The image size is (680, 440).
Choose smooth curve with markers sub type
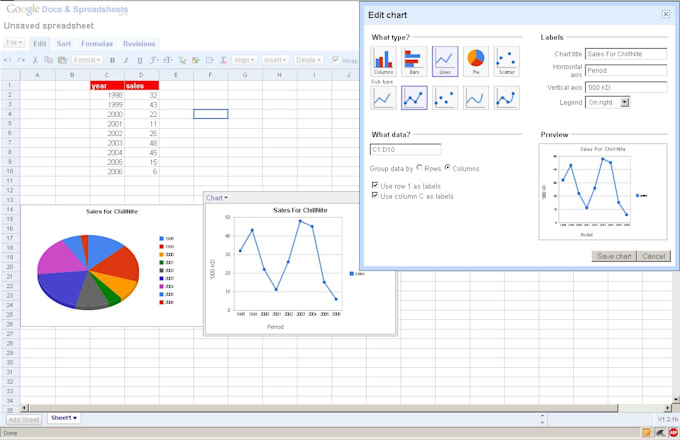click(x=507, y=98)
